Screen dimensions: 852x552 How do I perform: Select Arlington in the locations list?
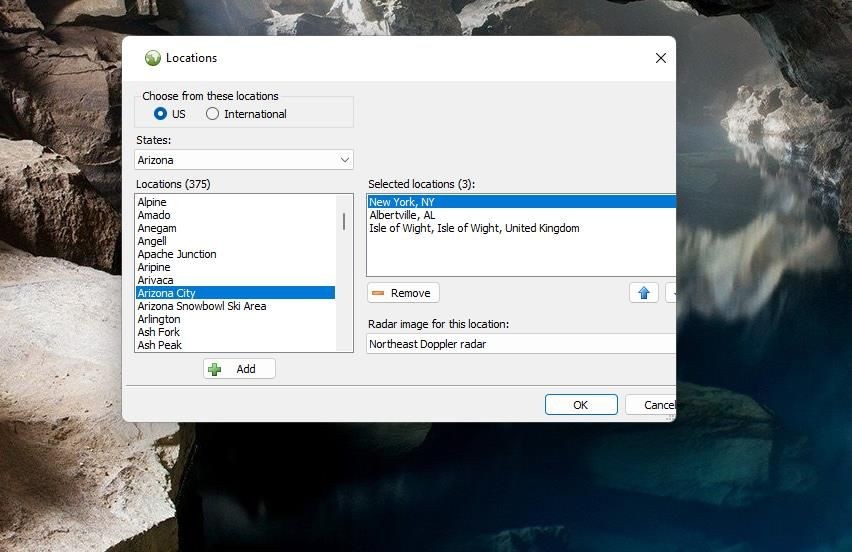[x=235, y=319]
